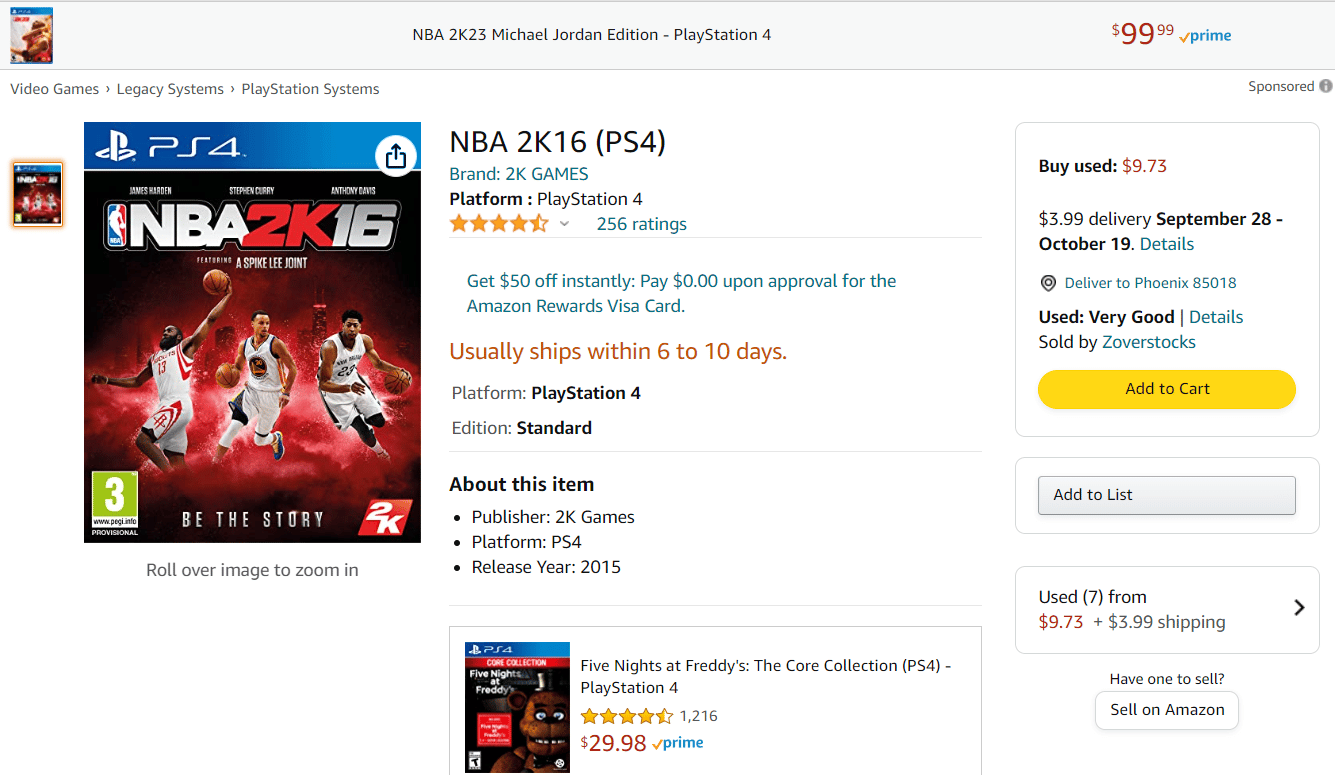This screenshot has height=775, width=1335.
Task: Open the ratings breakdown dropdown arrow
Action: pyautogui.click(x=565, y=223)
